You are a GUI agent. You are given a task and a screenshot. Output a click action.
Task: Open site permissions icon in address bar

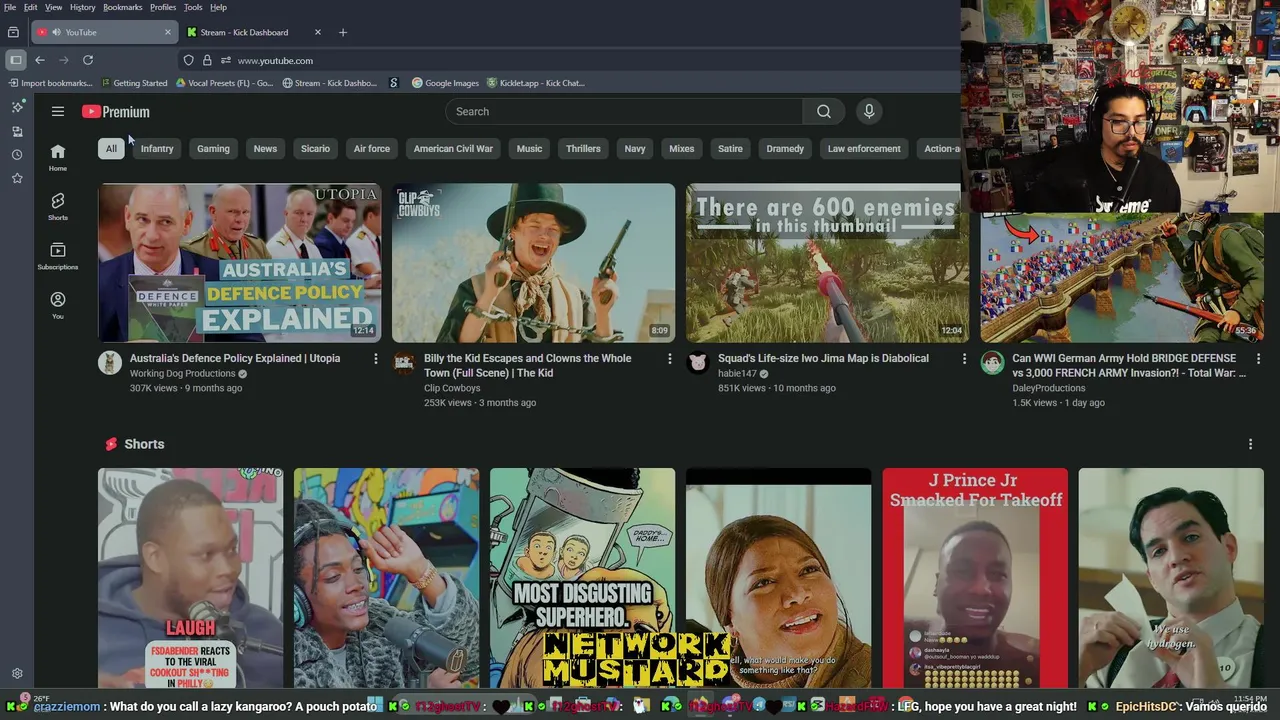click(226, 60)
